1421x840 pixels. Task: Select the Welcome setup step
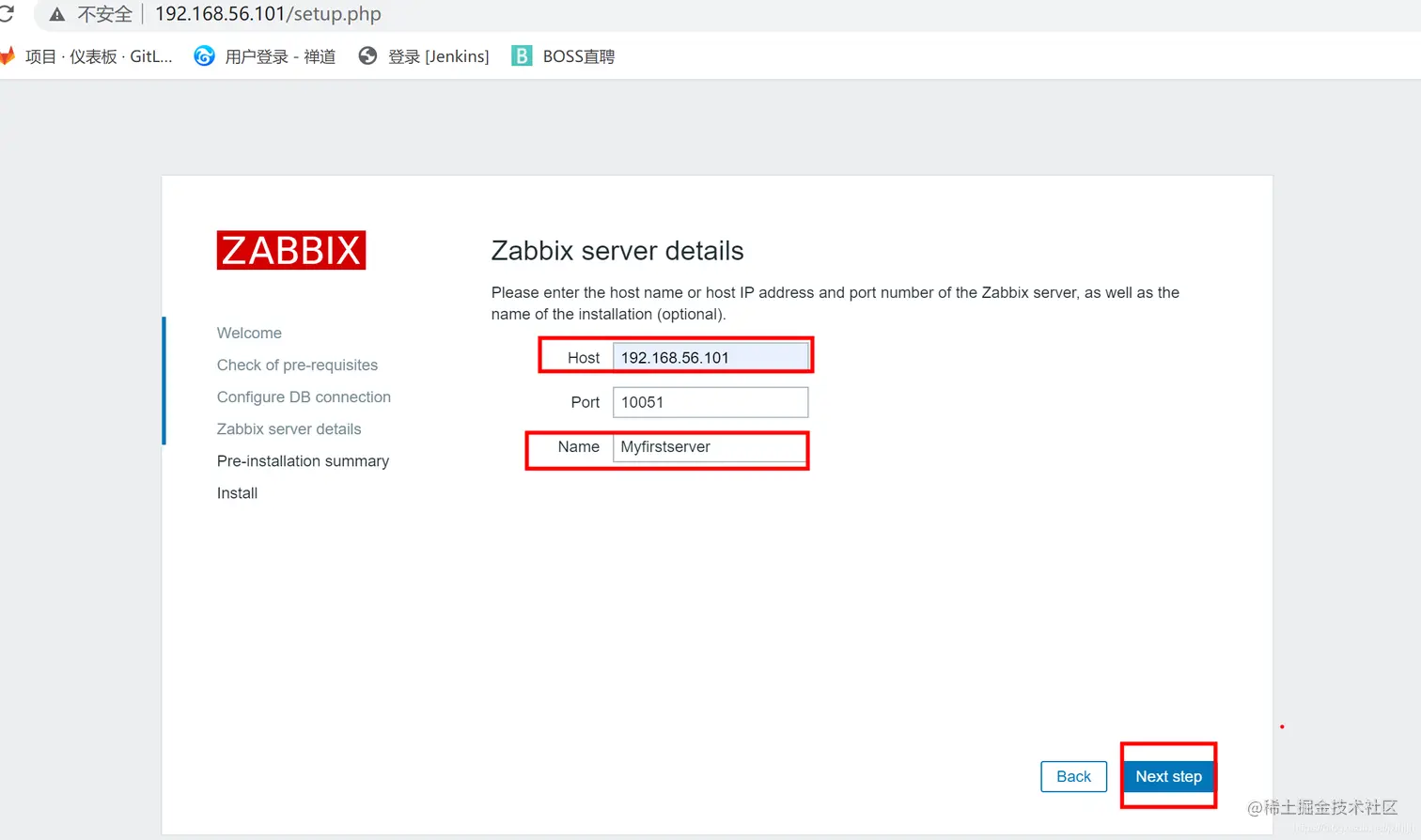[x=249, y=333]
